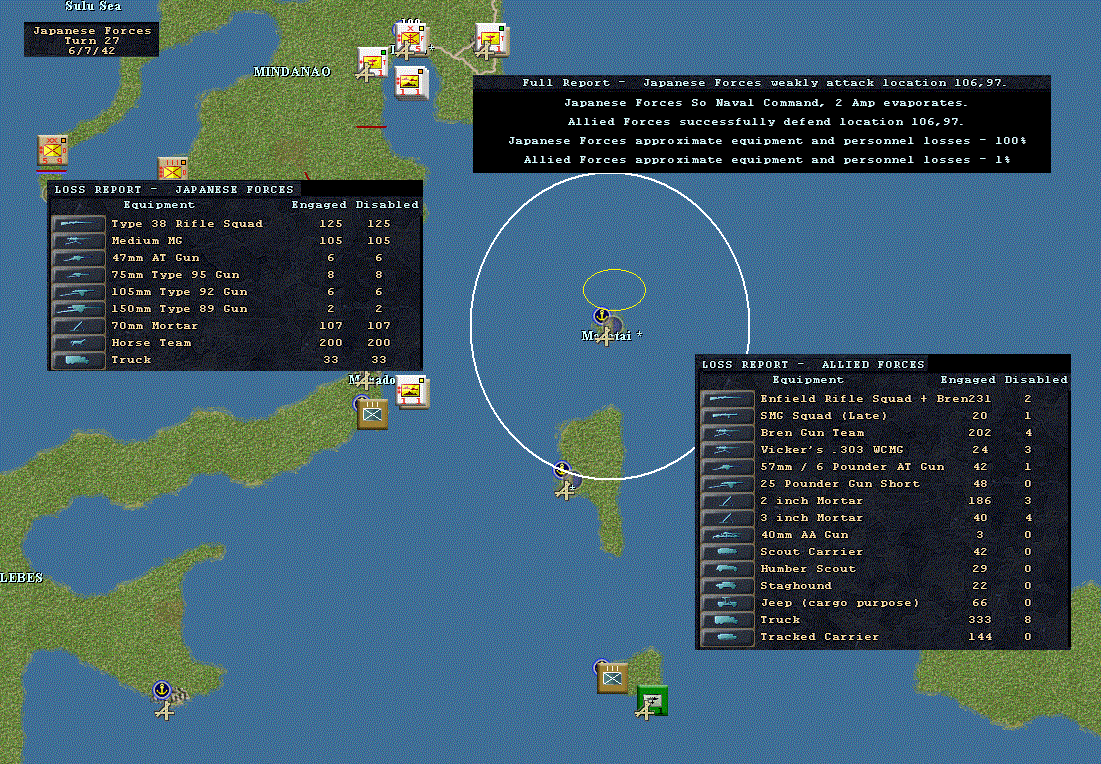
Task: Click the Japanese Forces Turn 27 info panel
Action: [x=91, y=40]
